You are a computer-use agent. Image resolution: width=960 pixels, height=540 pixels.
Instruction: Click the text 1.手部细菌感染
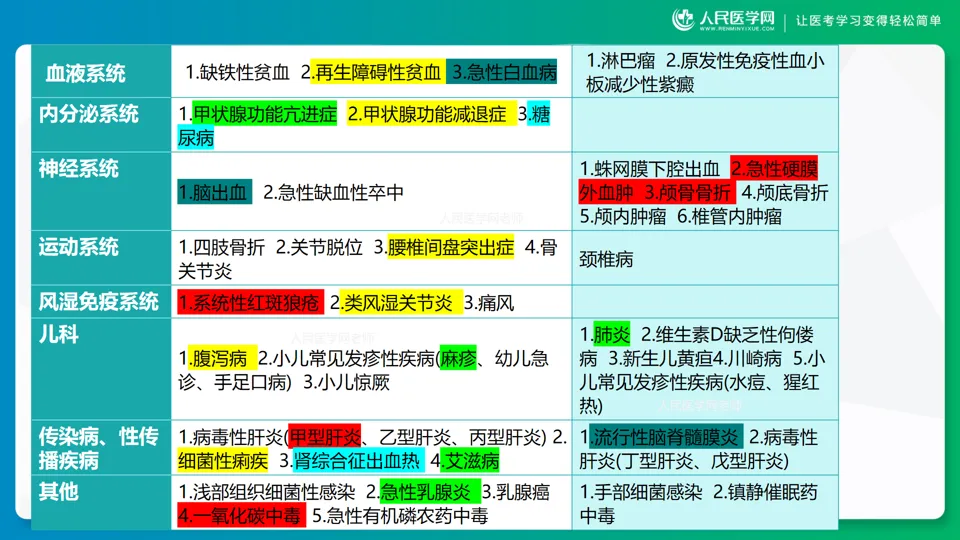pos(640,492)
